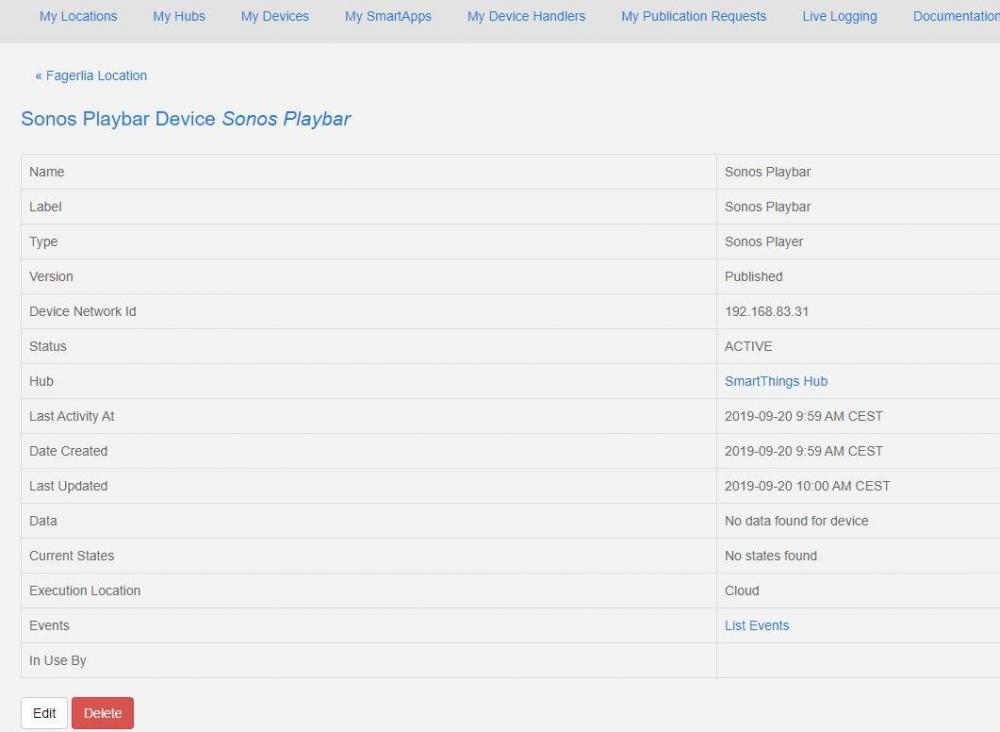
Task: Go to My Hubs page
Action: 179,16
